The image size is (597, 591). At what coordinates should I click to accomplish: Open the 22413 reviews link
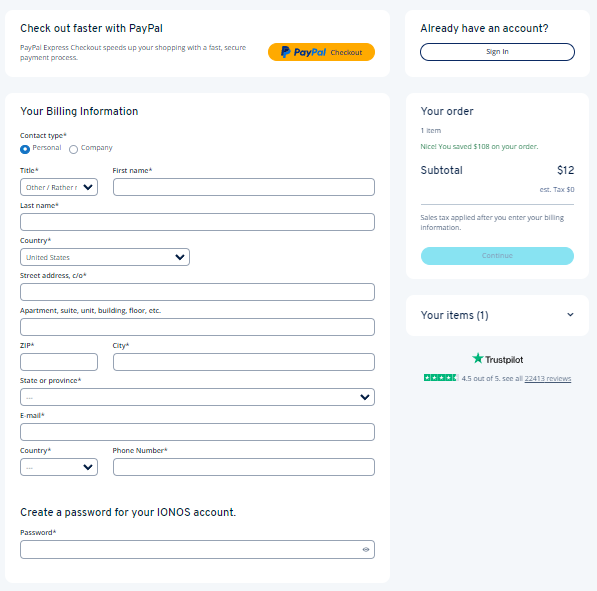[548, 379]
